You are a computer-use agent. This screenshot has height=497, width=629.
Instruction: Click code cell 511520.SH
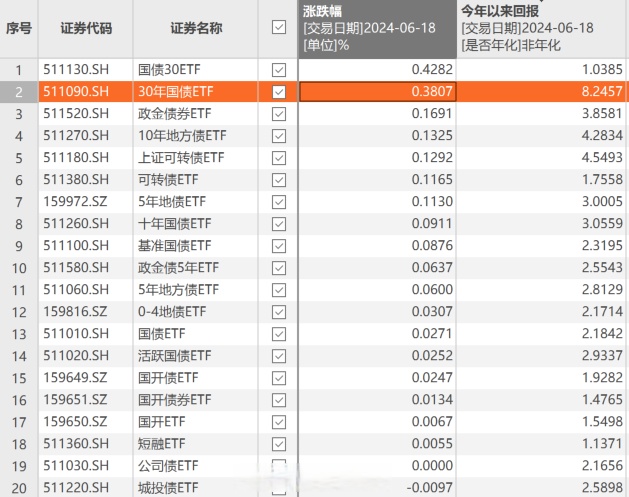pos(85,114)
